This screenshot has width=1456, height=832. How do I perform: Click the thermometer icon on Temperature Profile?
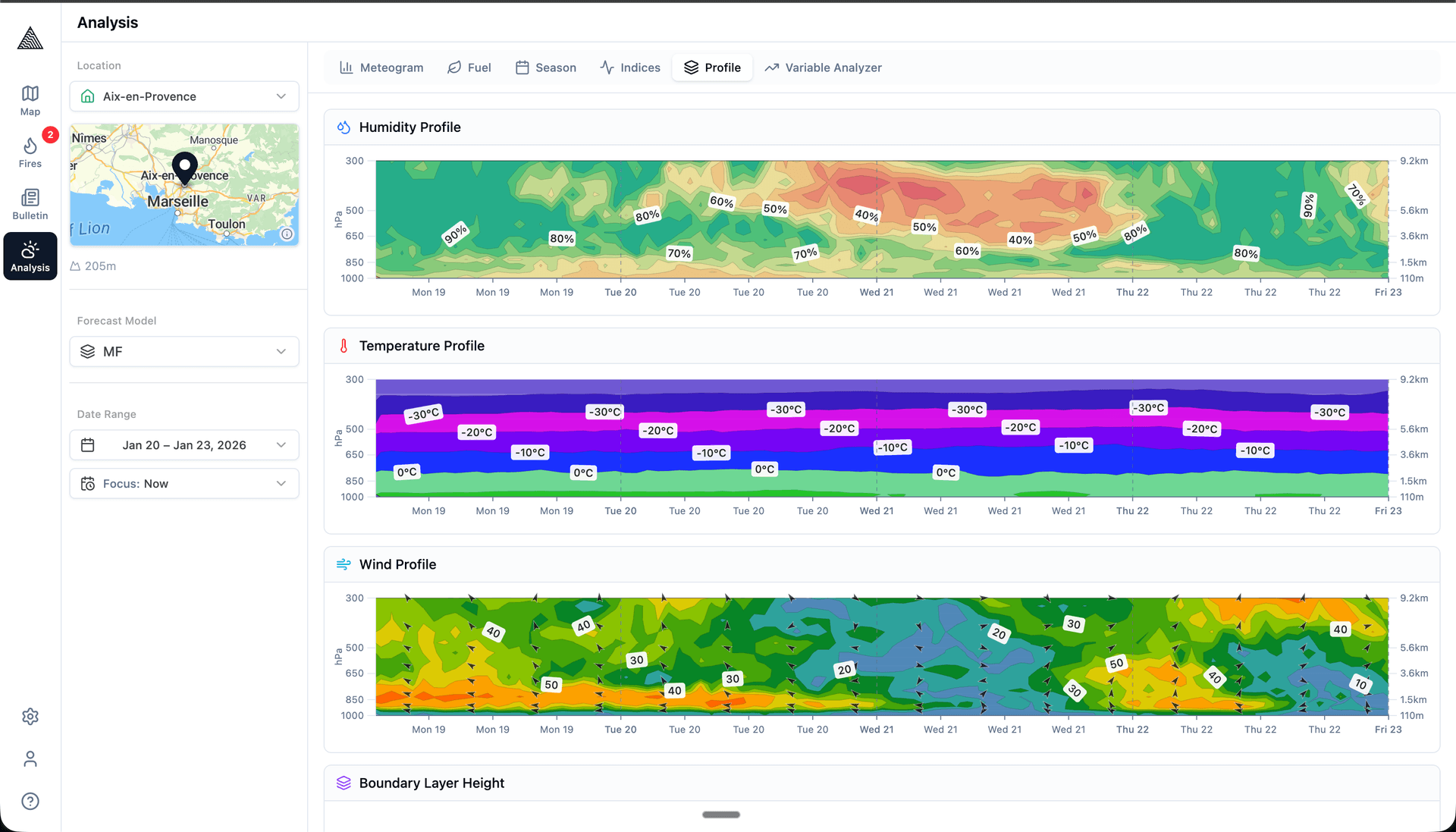click(x=343, y=346)
